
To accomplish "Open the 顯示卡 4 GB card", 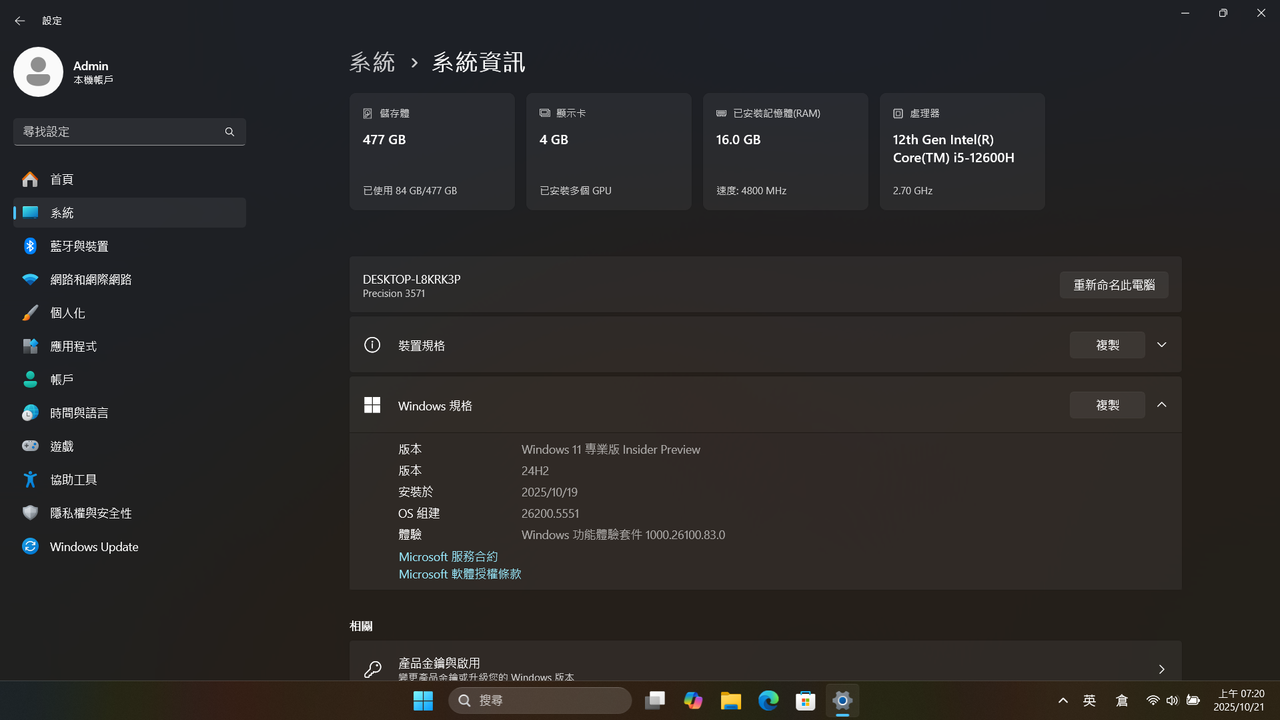I will coord(609,151).
